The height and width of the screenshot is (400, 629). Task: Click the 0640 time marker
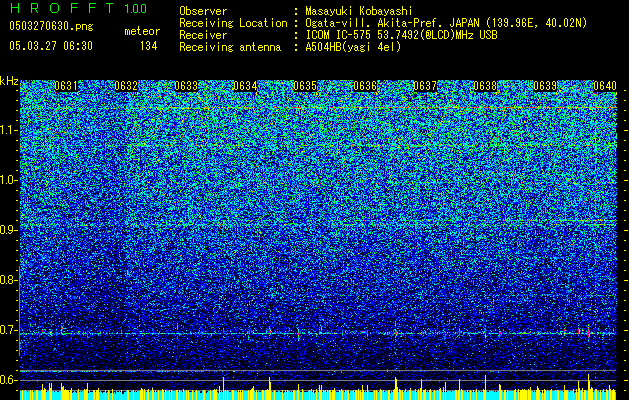[605, 86]
